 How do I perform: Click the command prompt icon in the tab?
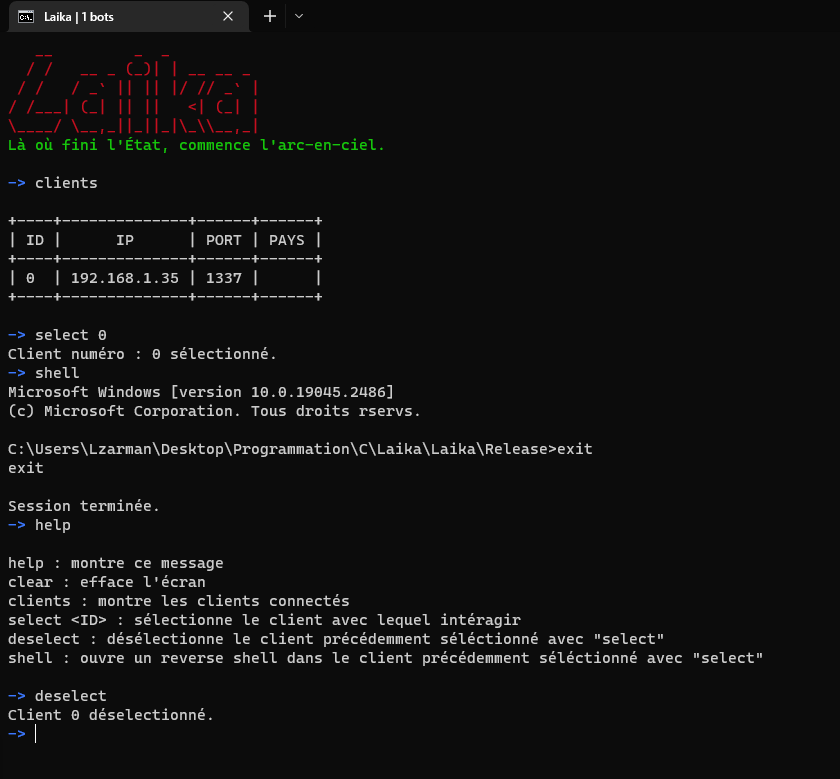[x=27, y=17]
